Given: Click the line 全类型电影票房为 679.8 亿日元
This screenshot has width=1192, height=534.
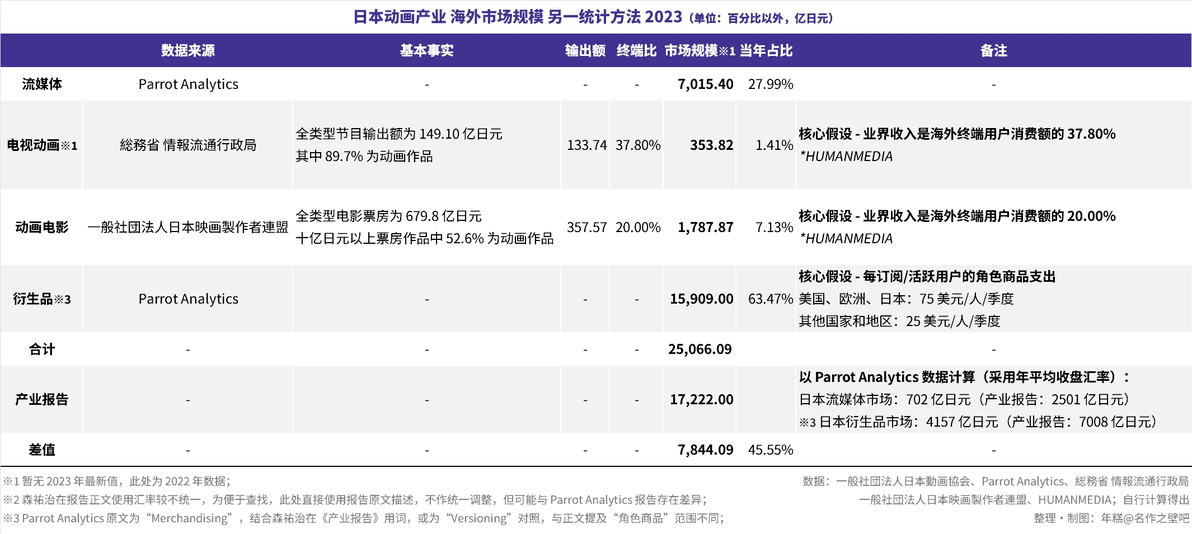Looking at the screenshot, I should [388, 216].
